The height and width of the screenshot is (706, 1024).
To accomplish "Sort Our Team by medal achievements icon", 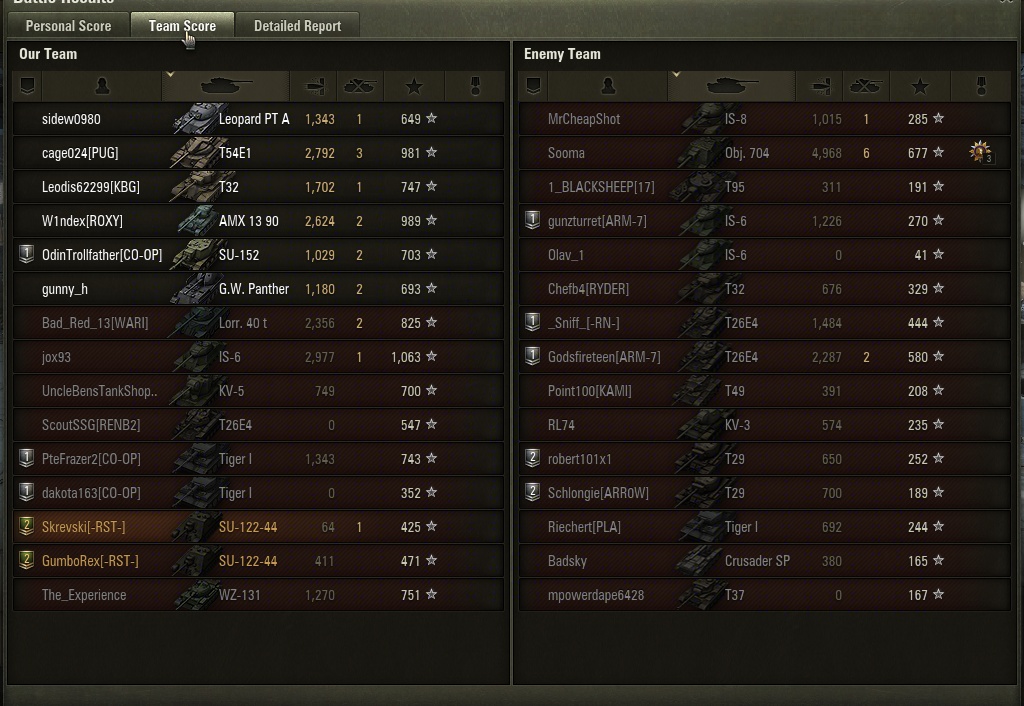I will coord(475,86).
